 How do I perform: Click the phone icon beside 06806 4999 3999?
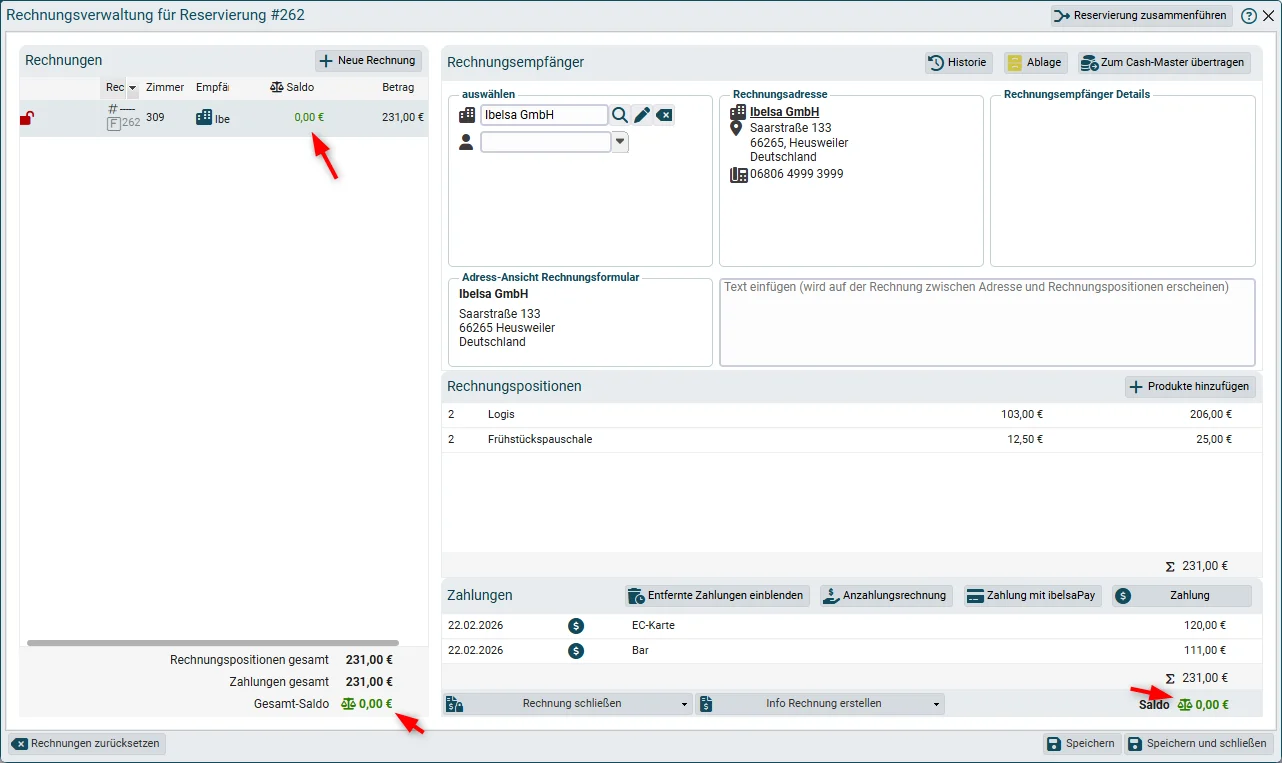coord(739,175)
